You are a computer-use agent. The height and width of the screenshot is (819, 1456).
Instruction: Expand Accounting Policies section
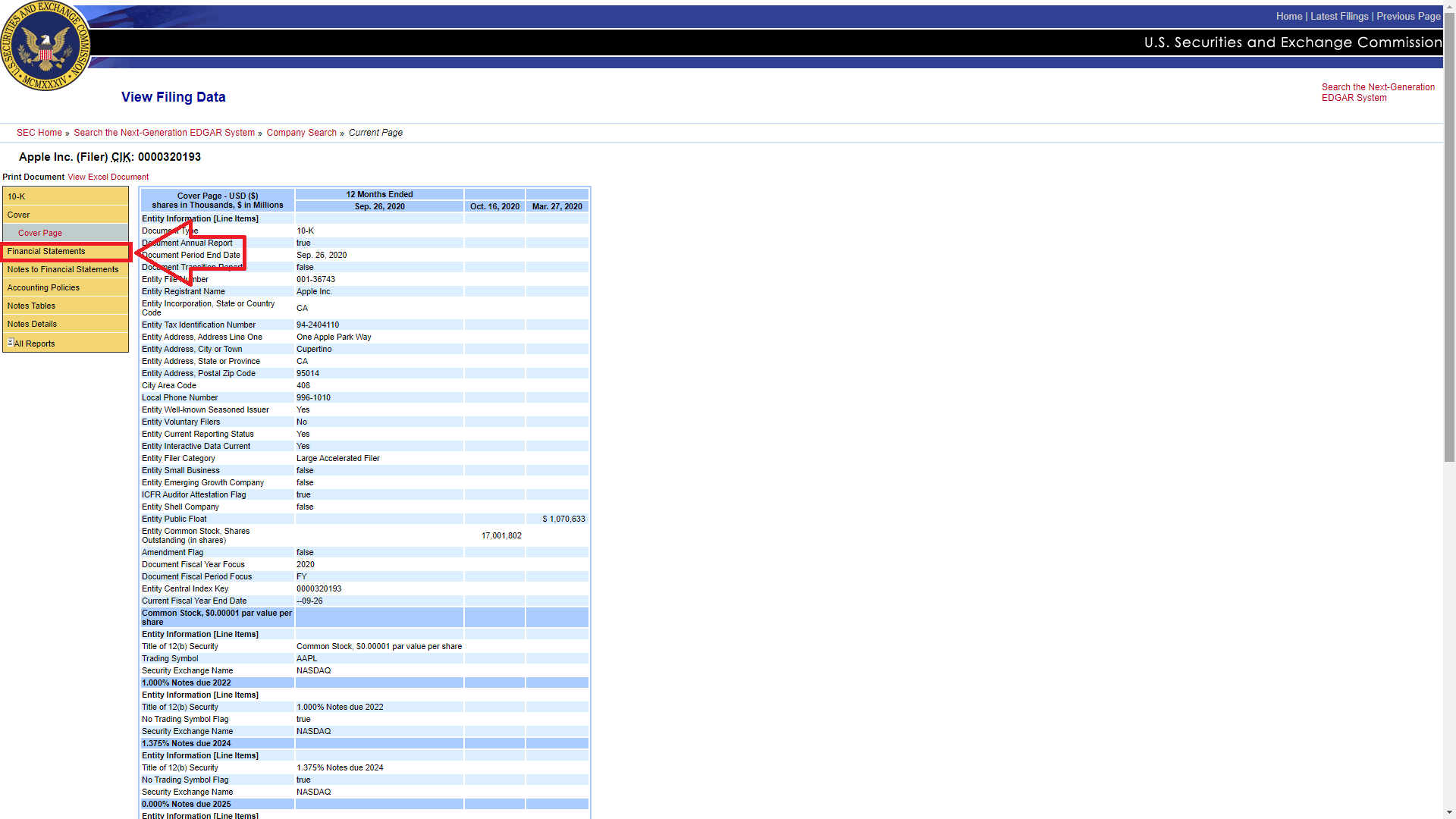point(65,287)
